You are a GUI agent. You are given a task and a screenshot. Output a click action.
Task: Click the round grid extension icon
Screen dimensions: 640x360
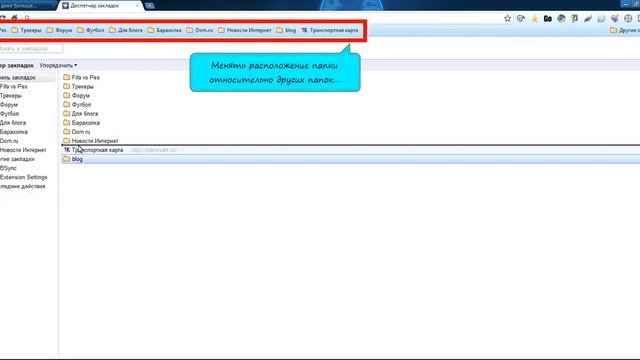pos(628,18)
